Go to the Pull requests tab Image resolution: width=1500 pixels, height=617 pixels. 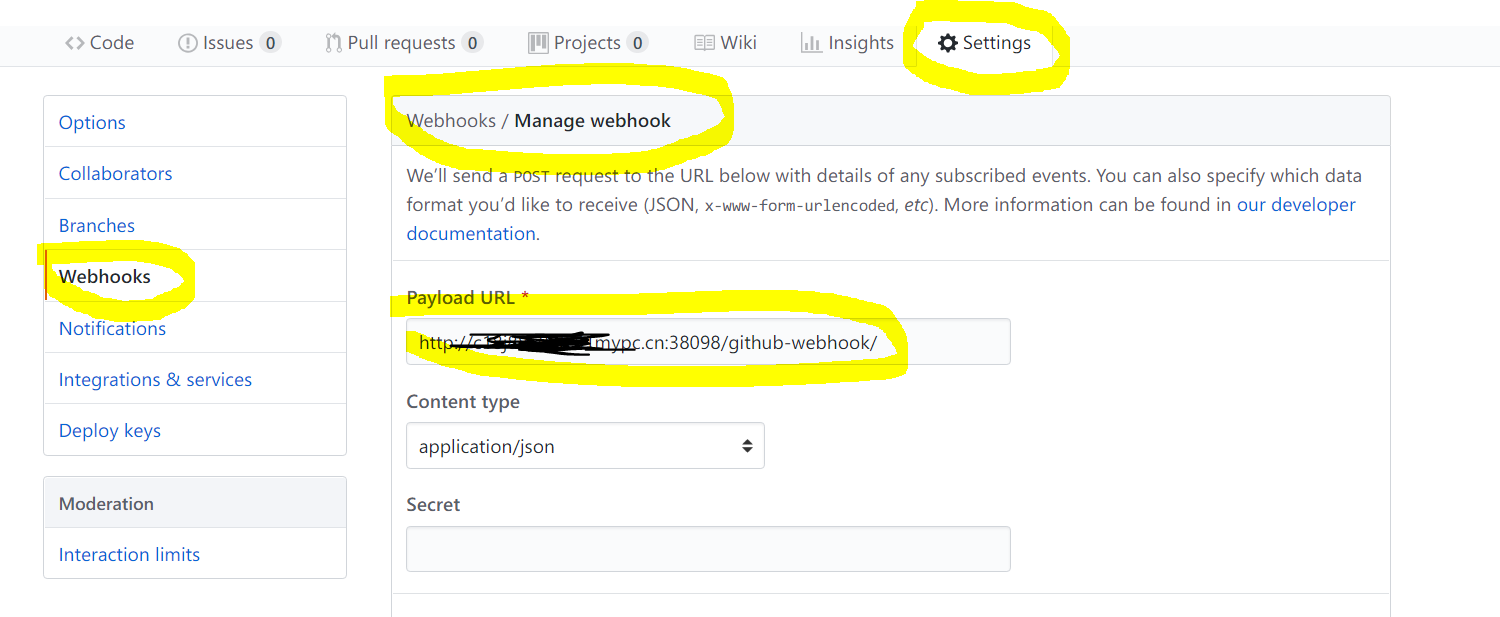(404, 43)
